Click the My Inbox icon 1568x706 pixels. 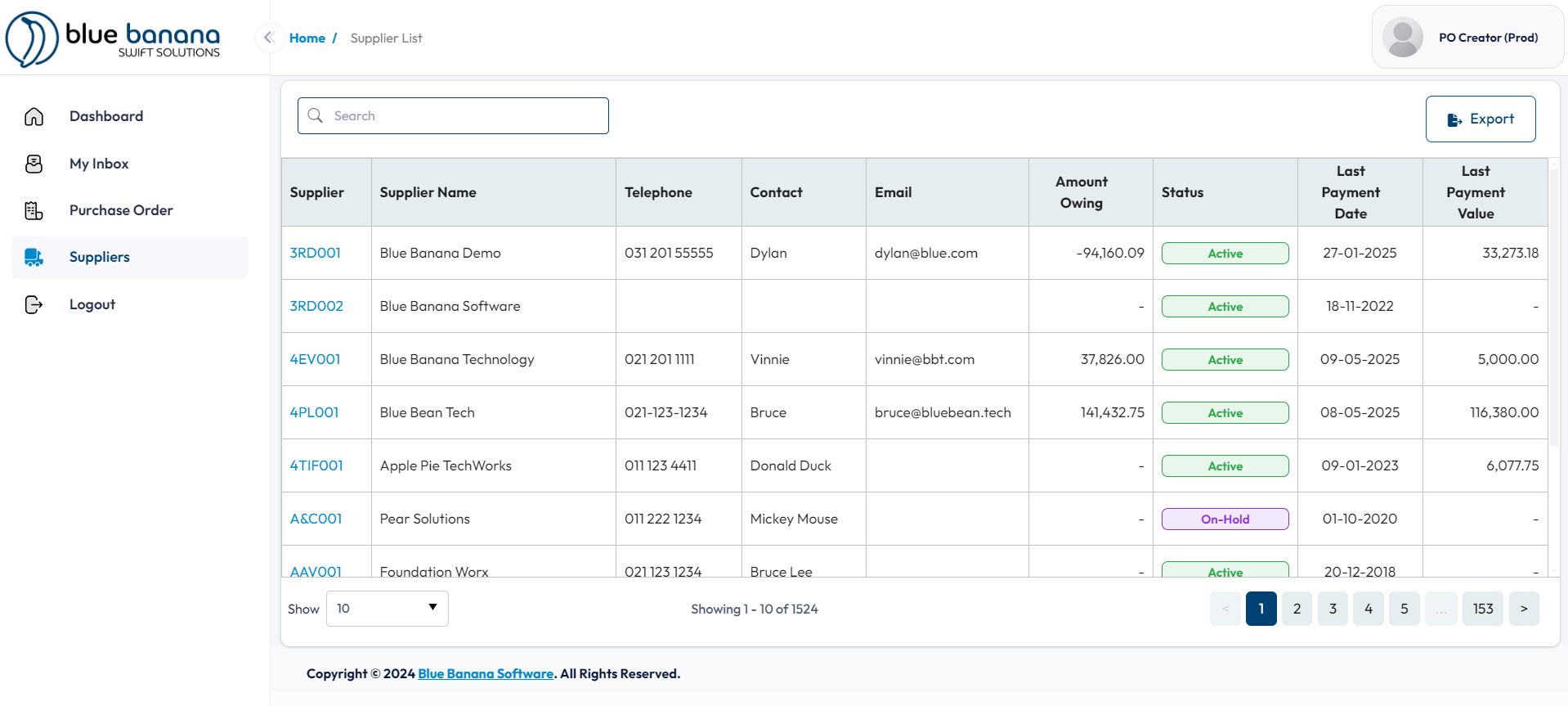34,164
